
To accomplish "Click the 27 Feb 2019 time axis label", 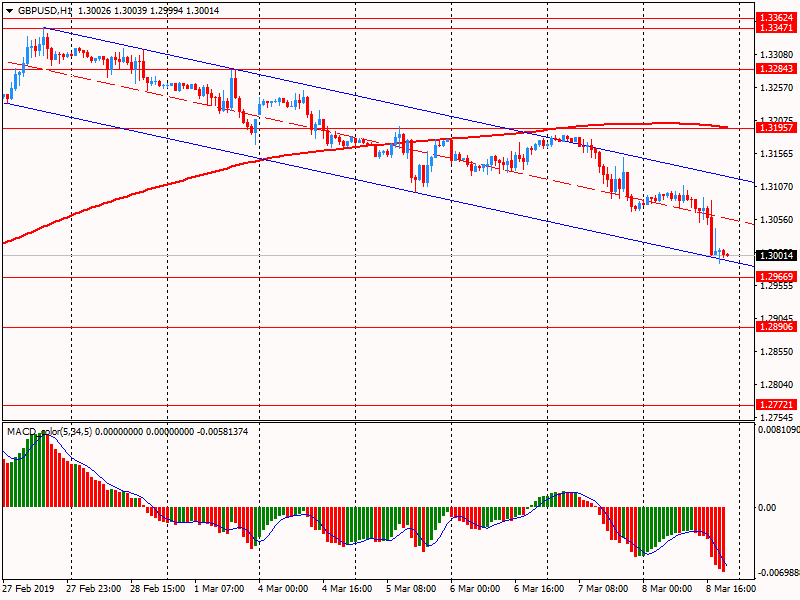I will (x=28, y=589).
